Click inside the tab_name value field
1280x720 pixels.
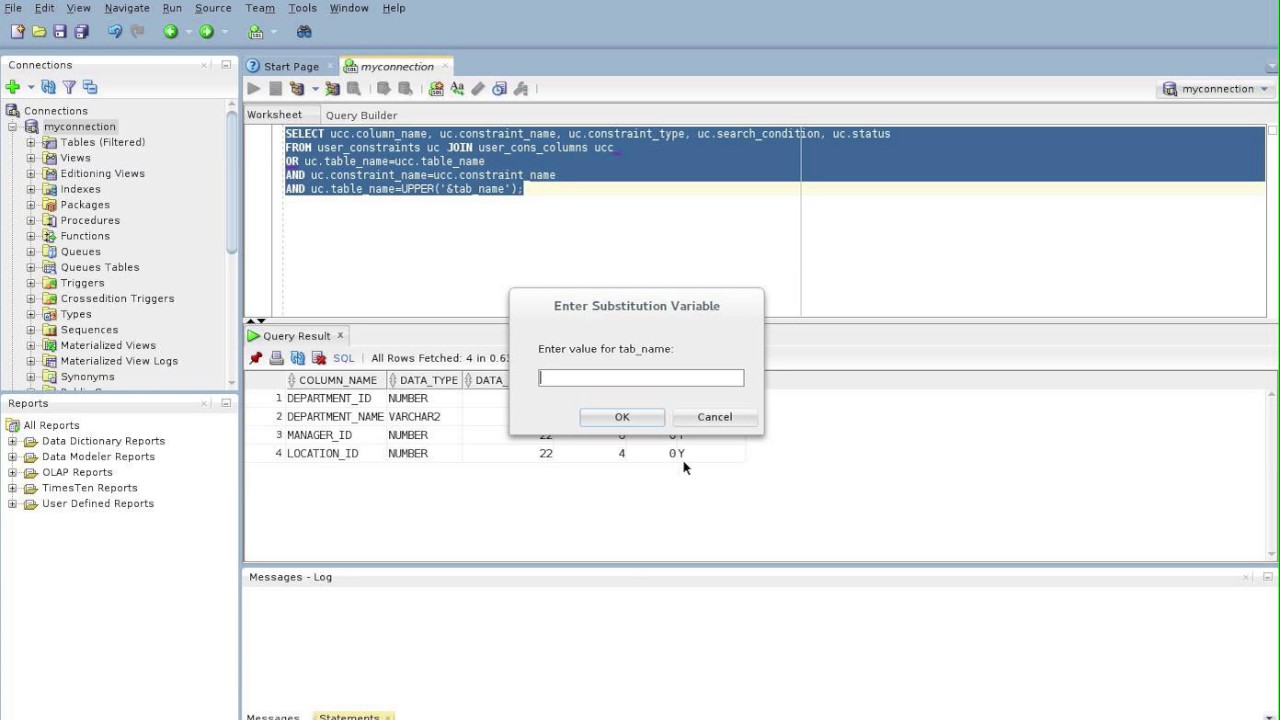tap(640, 377)
